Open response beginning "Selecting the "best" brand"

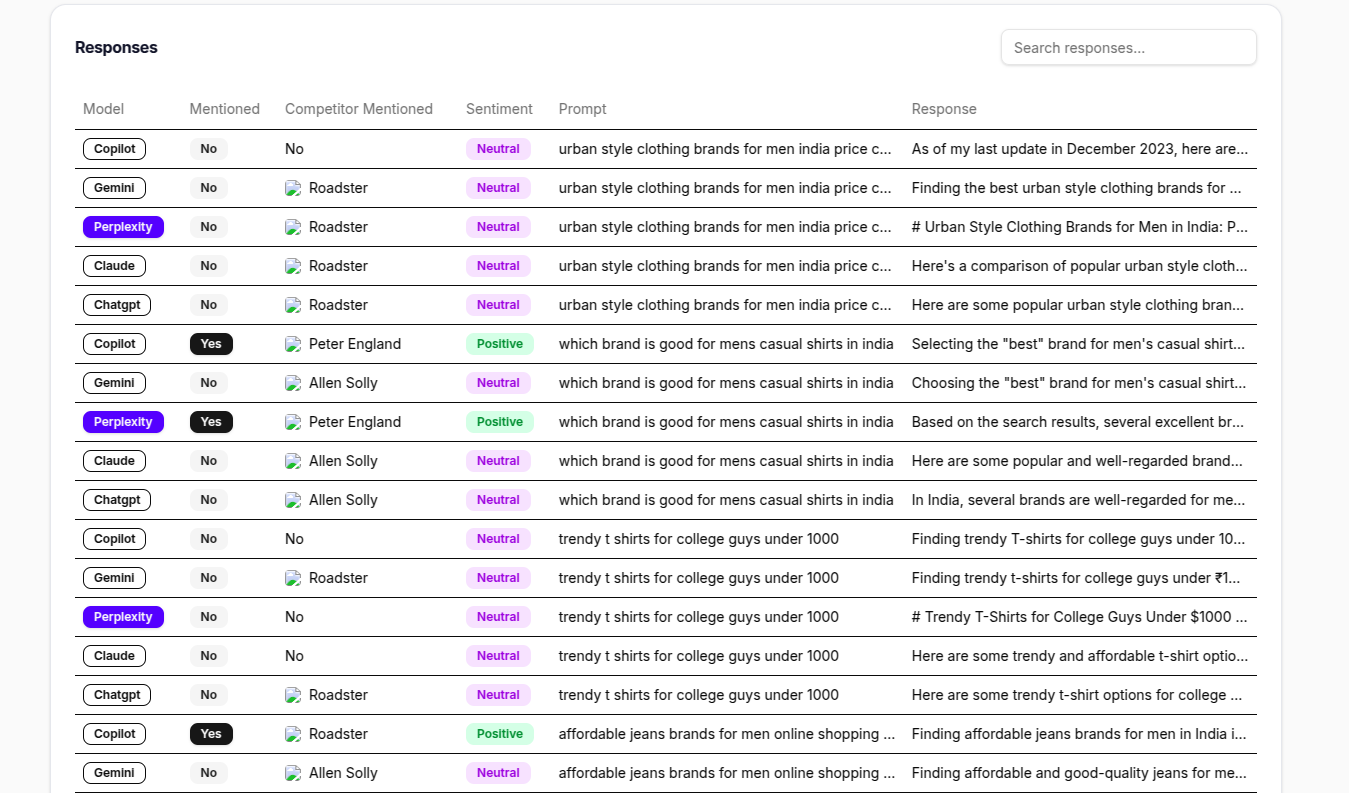pyautogui.click(x=1080, y=344)
